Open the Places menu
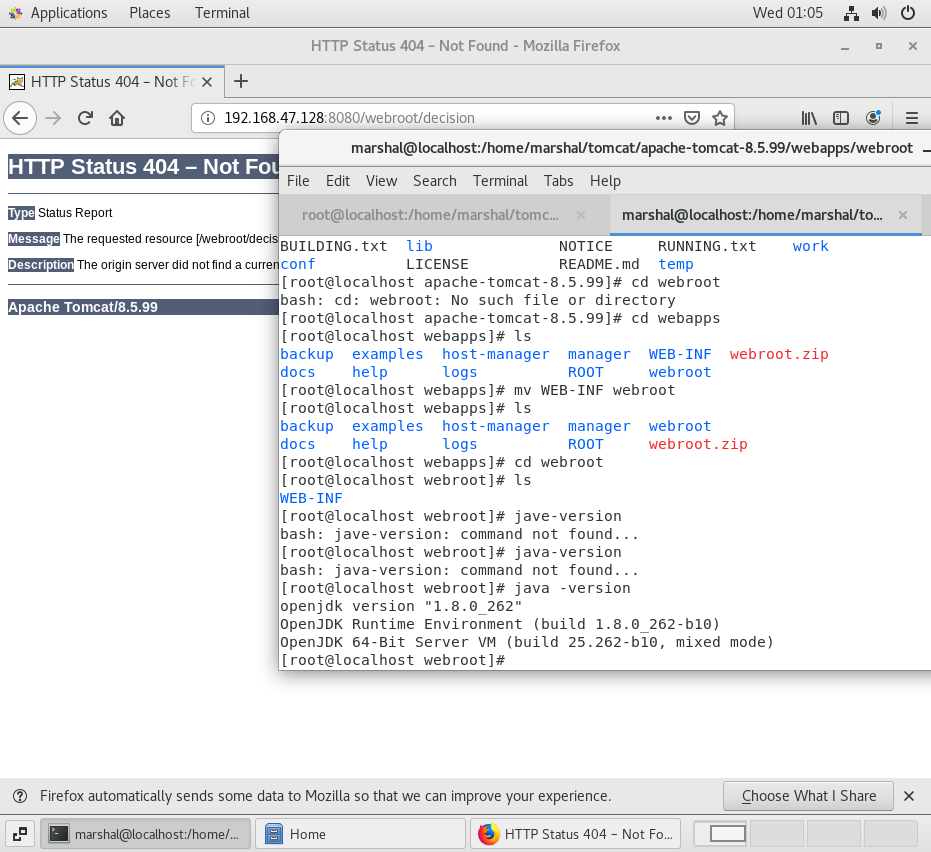 pos(150,13)
